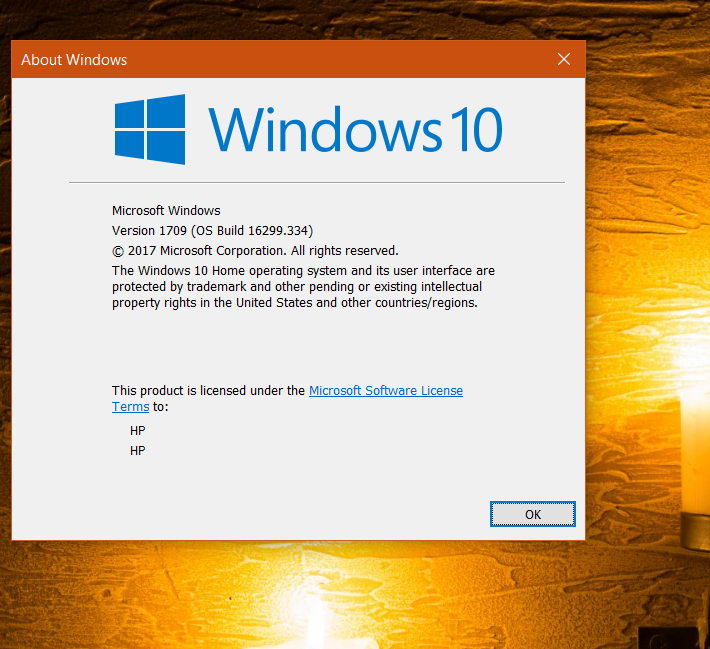Click 'This product is licensed under' text

tap(208, 390)
